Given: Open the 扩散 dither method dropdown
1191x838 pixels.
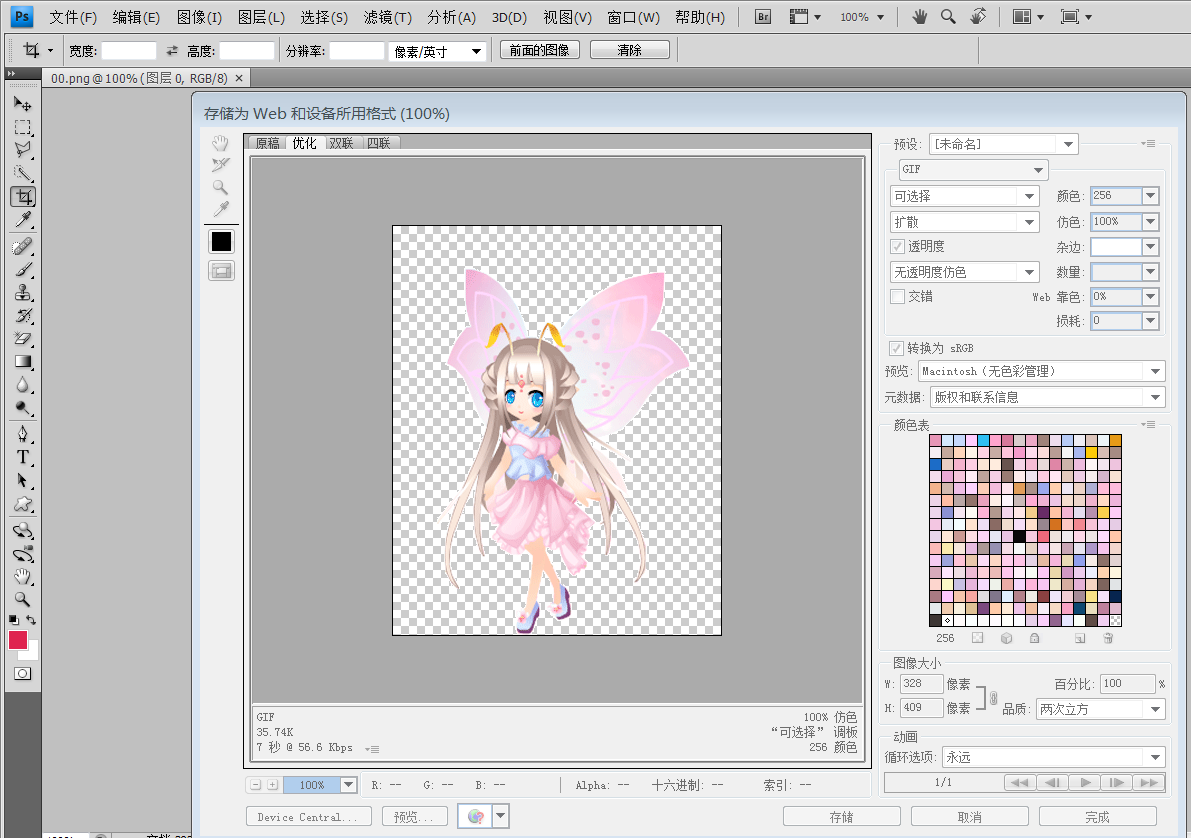Looking at the screenshot, I should pos(965,222).
